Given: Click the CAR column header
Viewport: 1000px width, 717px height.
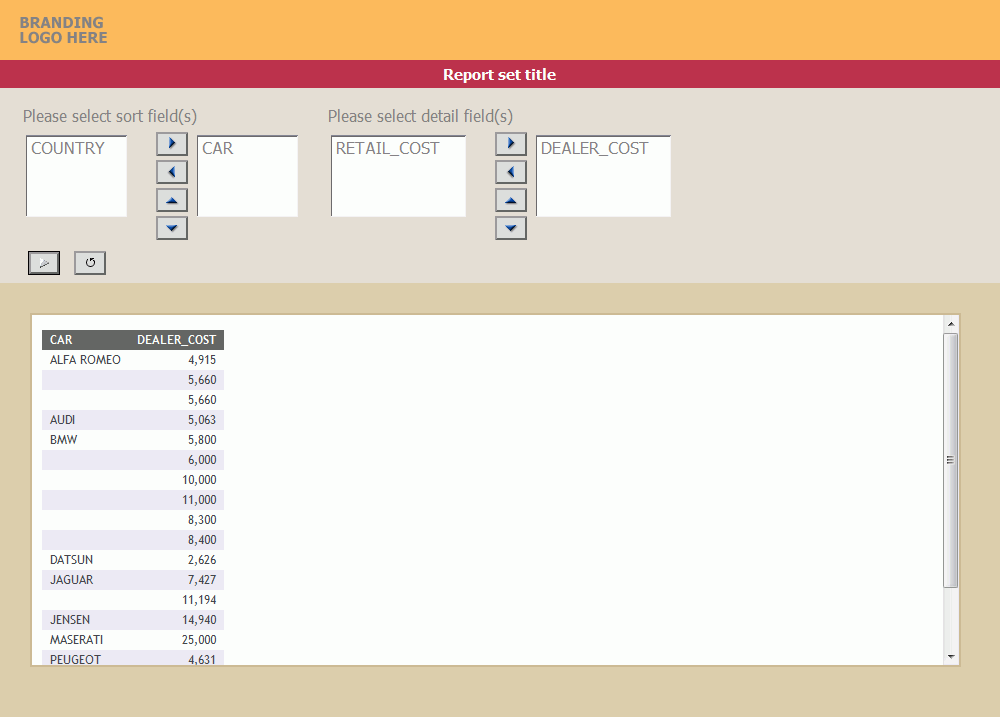Looking at the screenshot, I should tap(61, 340).
